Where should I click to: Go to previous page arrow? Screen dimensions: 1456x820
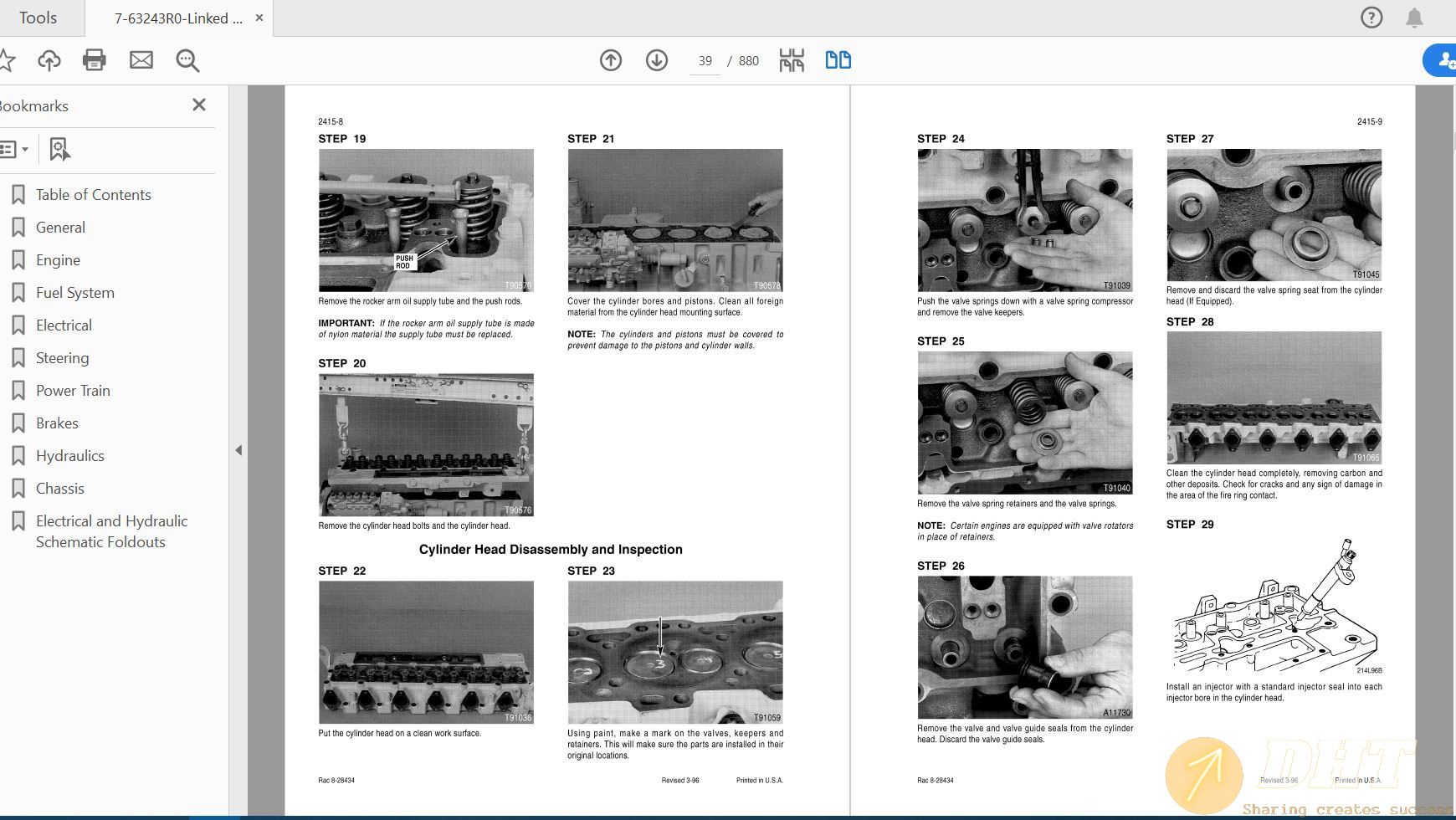tap(611, 60)
